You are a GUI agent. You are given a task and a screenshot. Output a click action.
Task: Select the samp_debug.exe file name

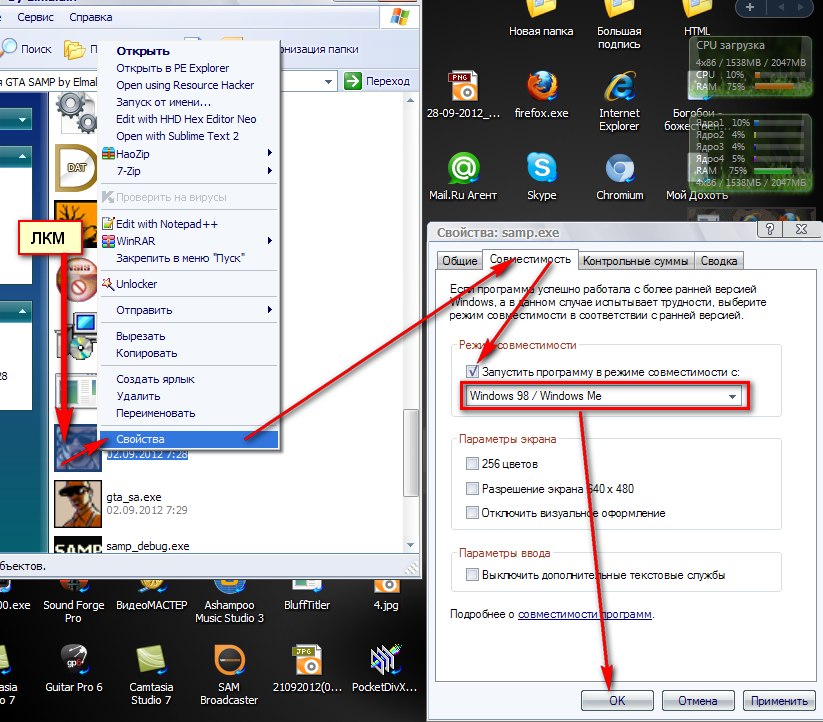(x=147, y=546)
